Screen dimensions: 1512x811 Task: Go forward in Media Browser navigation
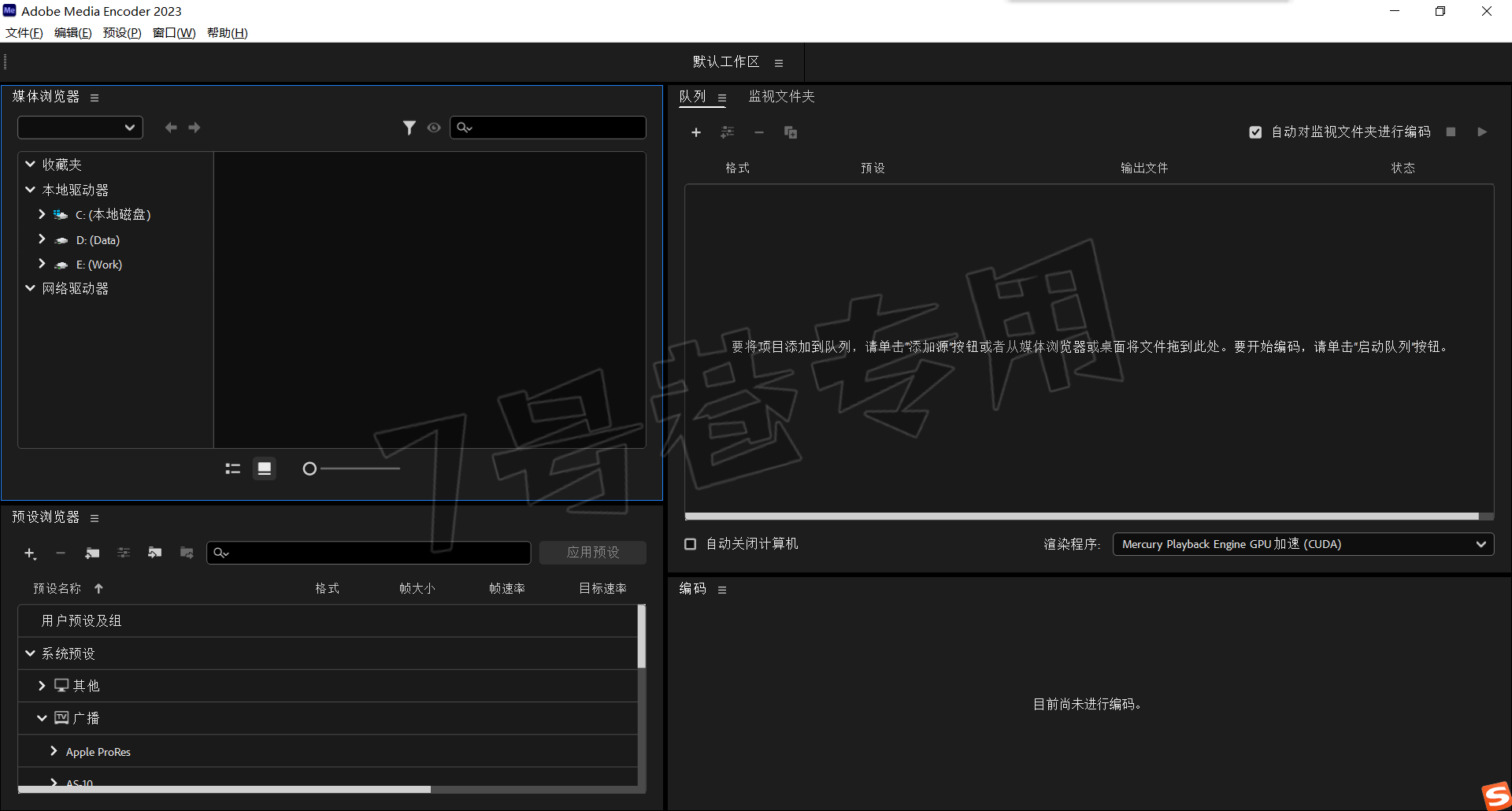195,128
